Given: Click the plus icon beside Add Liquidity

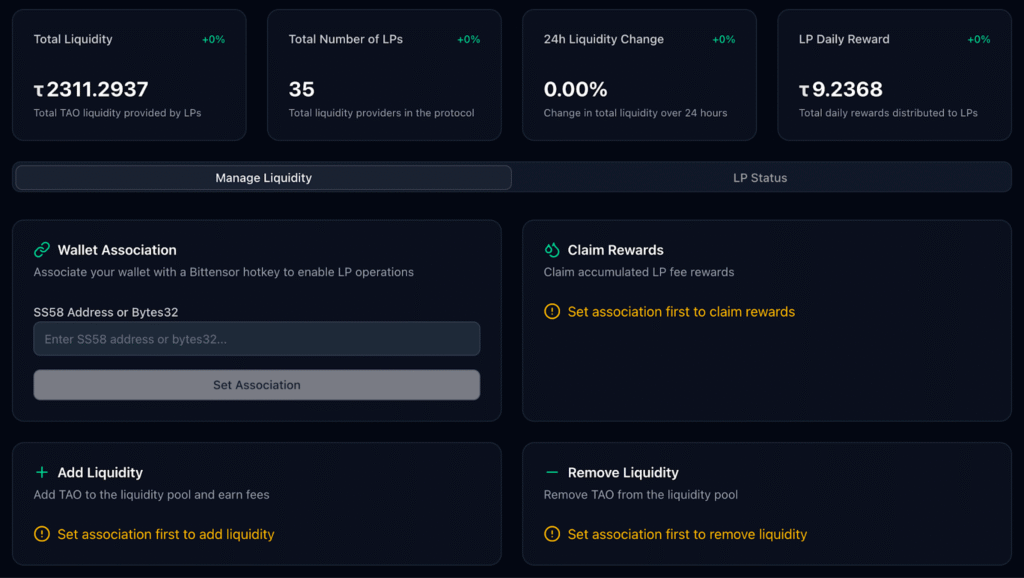Looking at the screenshot, I should (x=42, y=472).
